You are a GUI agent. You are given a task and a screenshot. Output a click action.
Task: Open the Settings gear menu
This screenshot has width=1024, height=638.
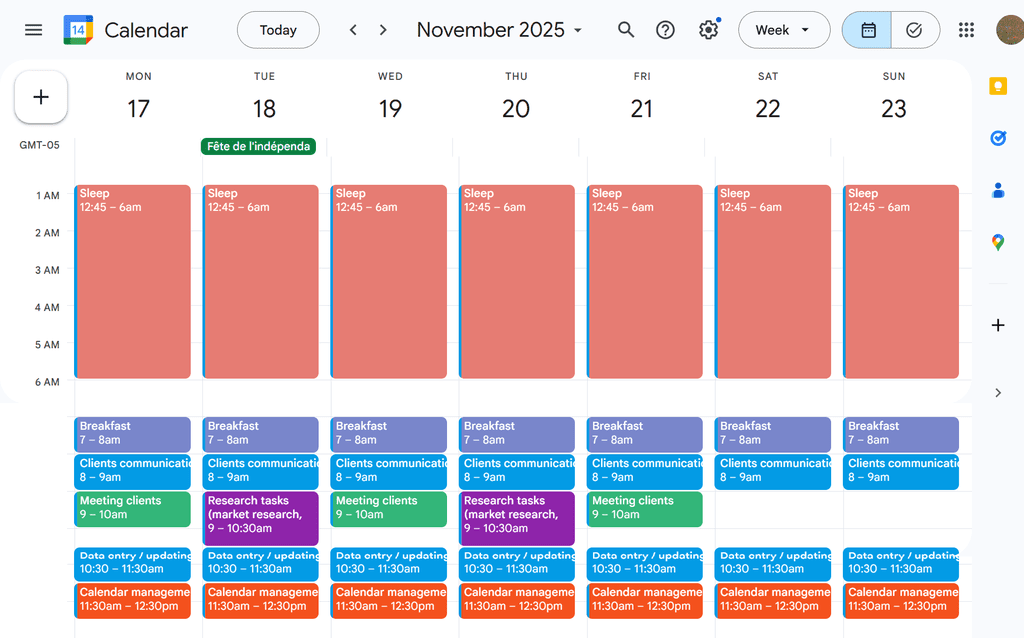[x=708, y=30]
